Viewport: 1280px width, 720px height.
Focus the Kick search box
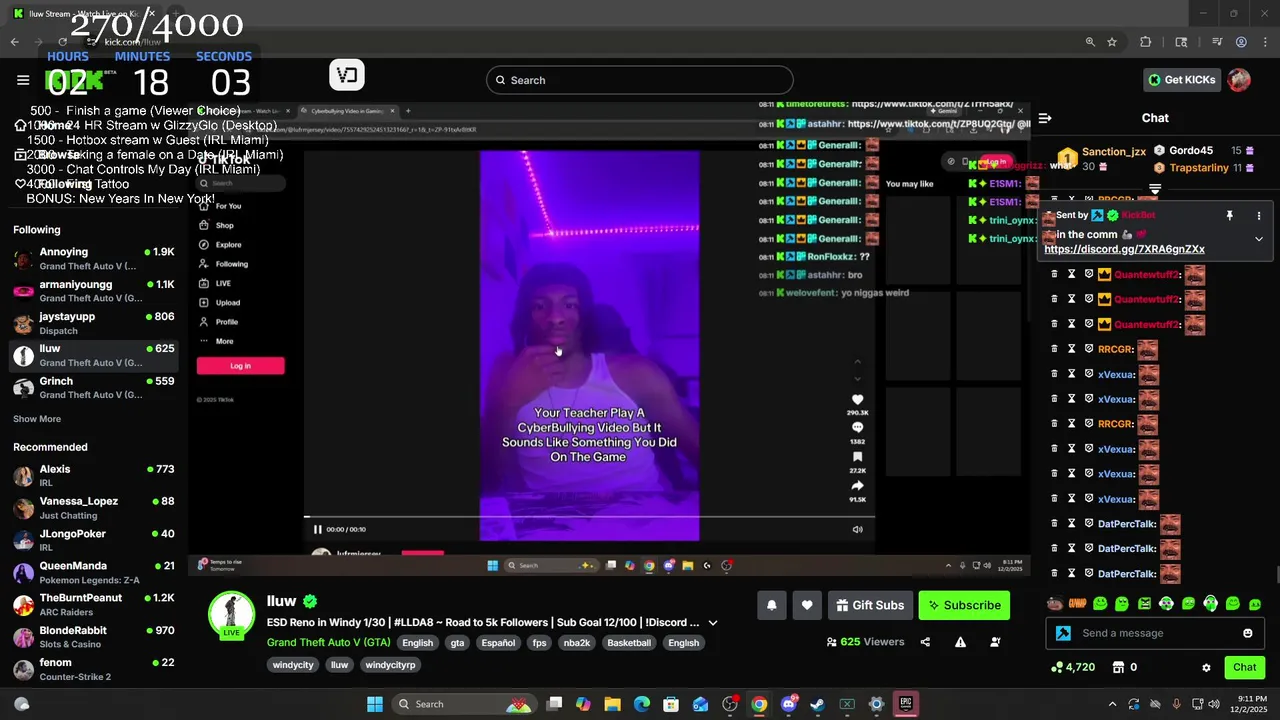(640, 80)
